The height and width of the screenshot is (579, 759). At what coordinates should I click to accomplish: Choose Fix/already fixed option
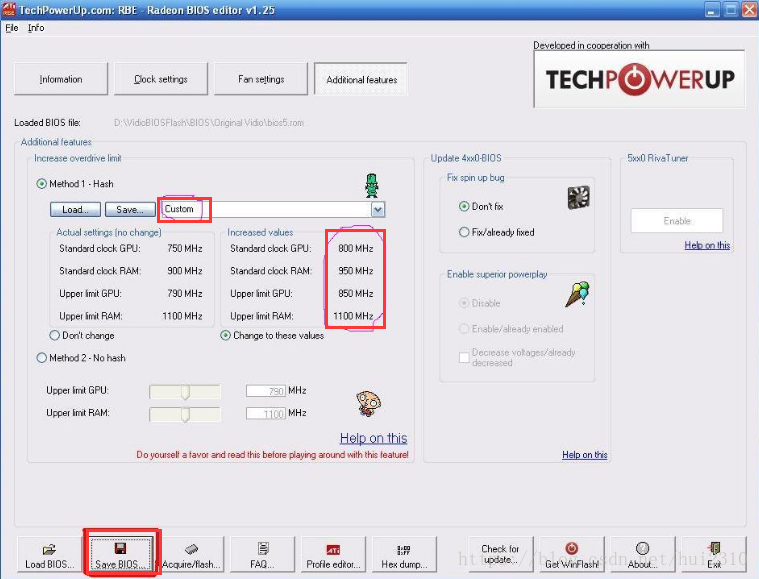coord(464,232)
